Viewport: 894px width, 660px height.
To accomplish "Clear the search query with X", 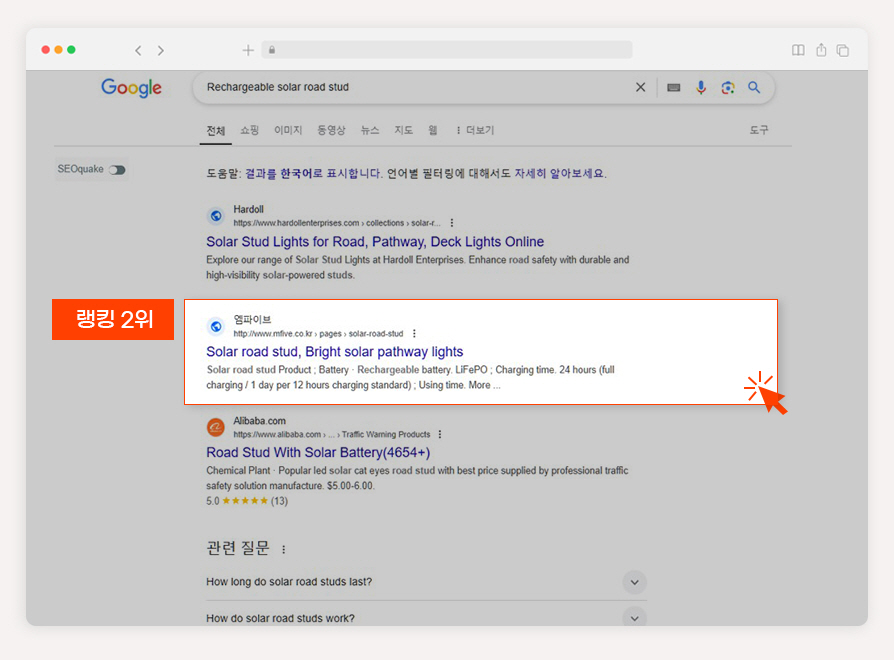I will [x=641, y=87].
